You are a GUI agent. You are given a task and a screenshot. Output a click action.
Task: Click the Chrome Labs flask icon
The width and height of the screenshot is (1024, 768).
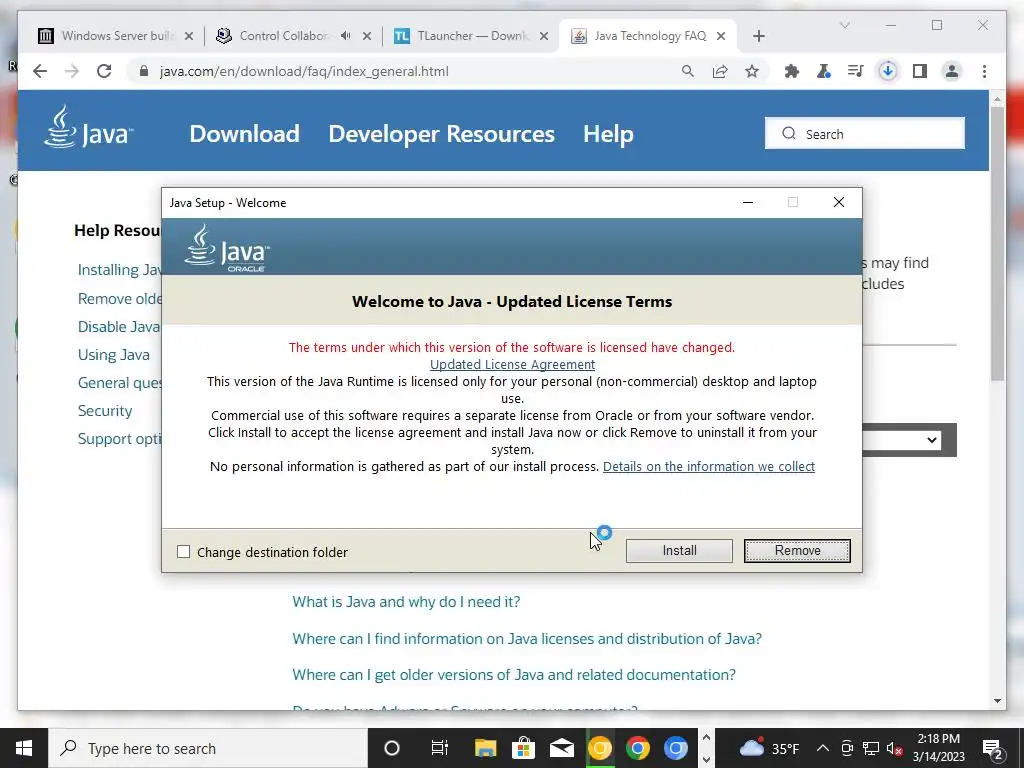coord(824,71)
